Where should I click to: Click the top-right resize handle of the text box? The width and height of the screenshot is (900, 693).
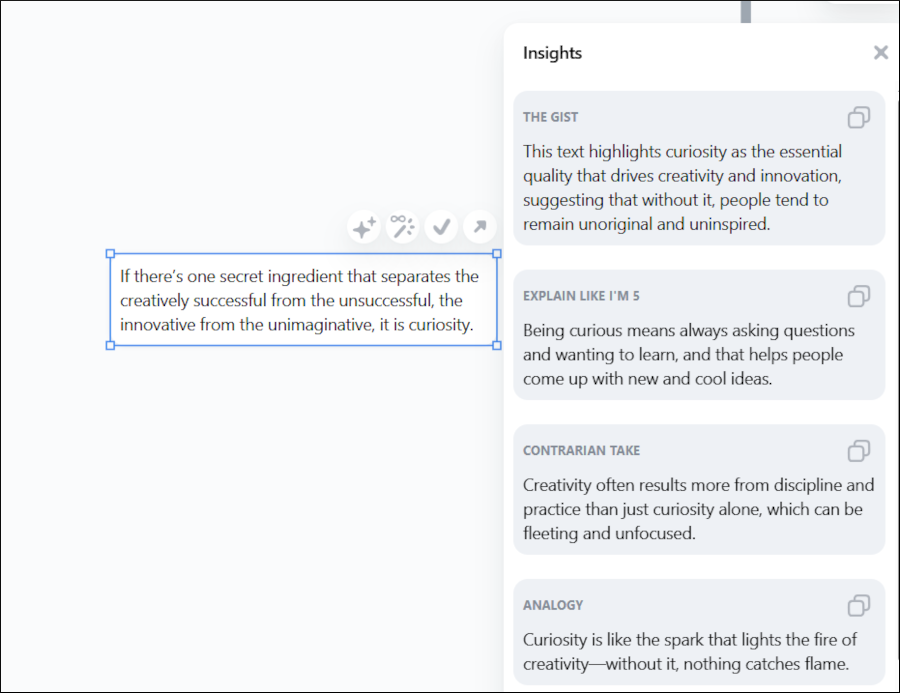pyautogui.click(x=497, y=254)
